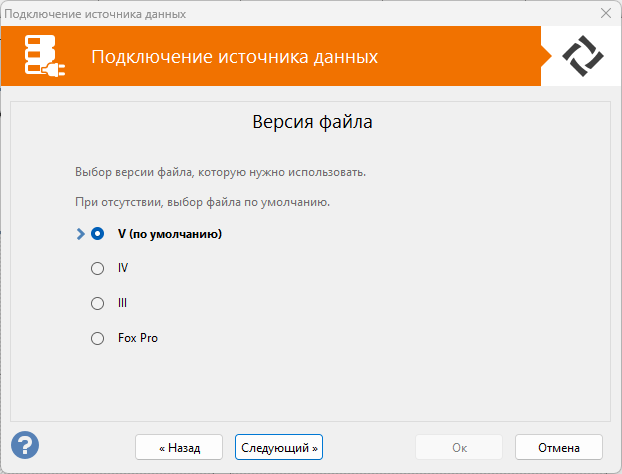Select the "V (по умолчанию)" radio button
The height and width of the screenshot is (474, 622).
(97, 234)
